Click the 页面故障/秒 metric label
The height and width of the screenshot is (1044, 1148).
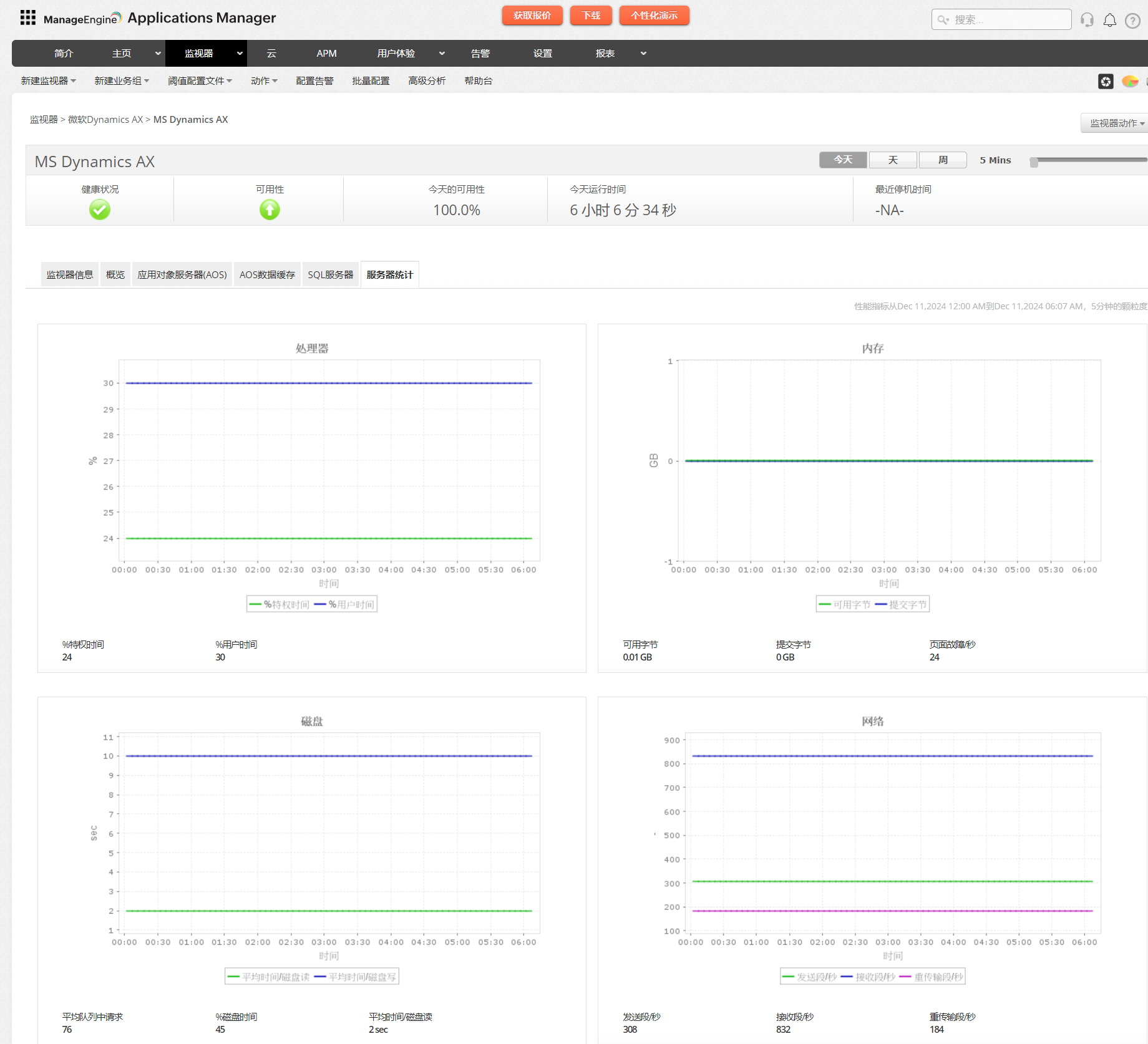[952, 645]
